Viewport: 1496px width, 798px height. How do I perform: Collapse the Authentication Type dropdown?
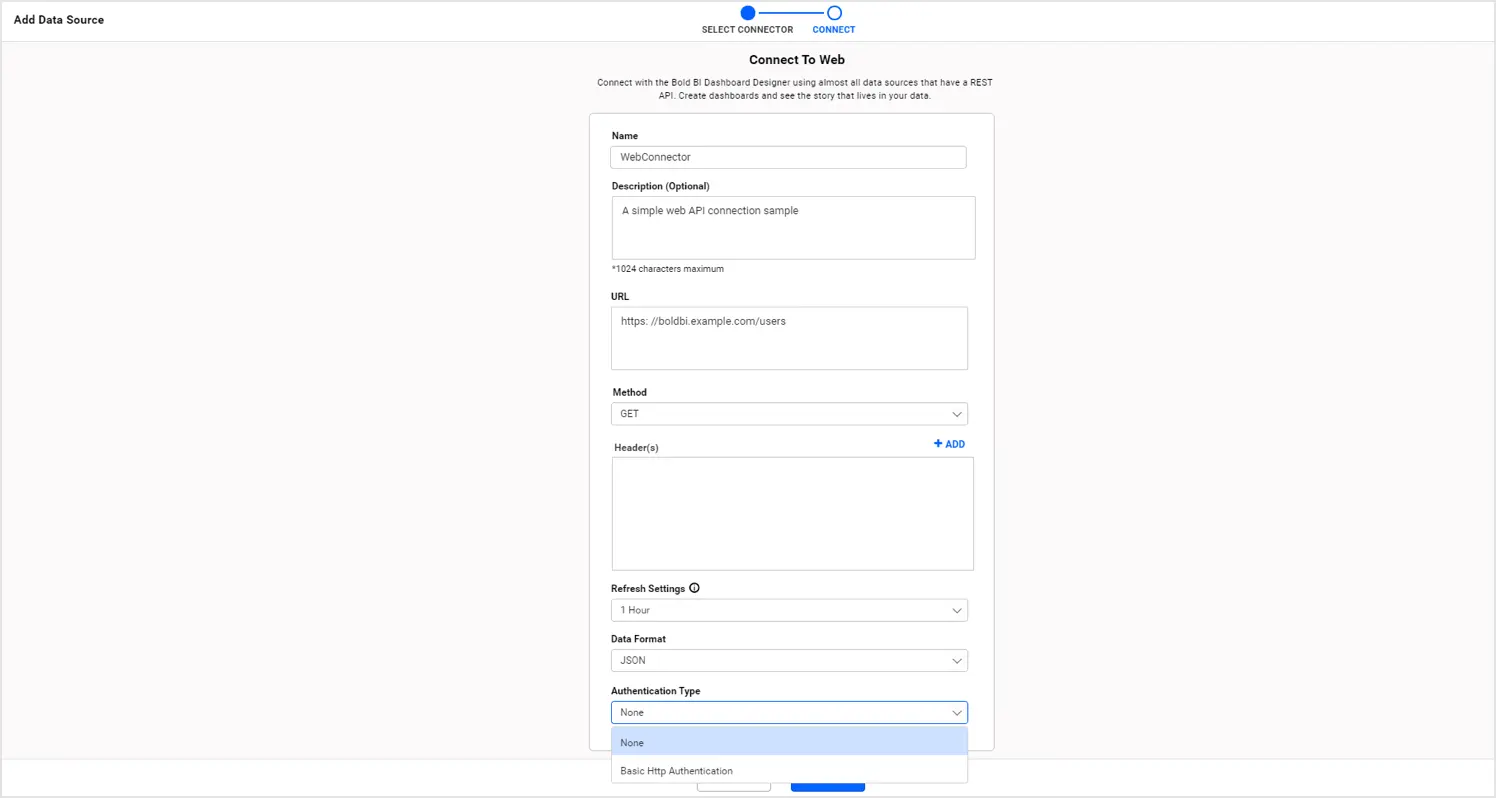pos(957,713)
